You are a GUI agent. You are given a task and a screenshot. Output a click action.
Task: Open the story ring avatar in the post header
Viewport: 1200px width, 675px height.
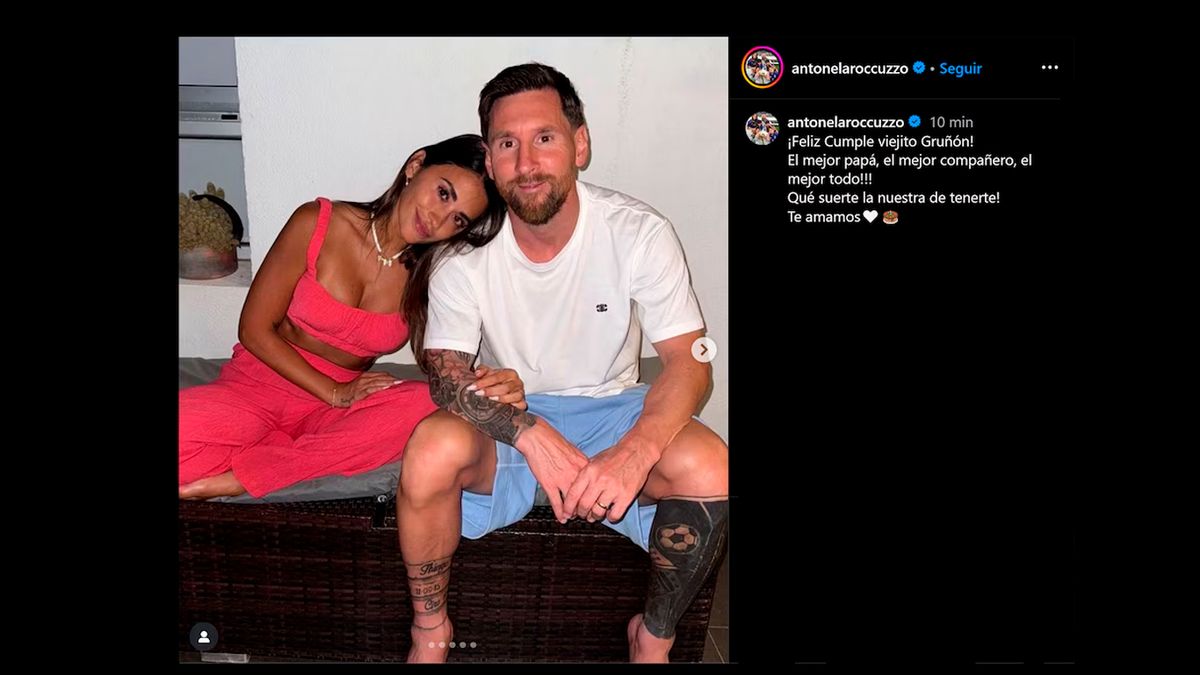click(762, 67)
